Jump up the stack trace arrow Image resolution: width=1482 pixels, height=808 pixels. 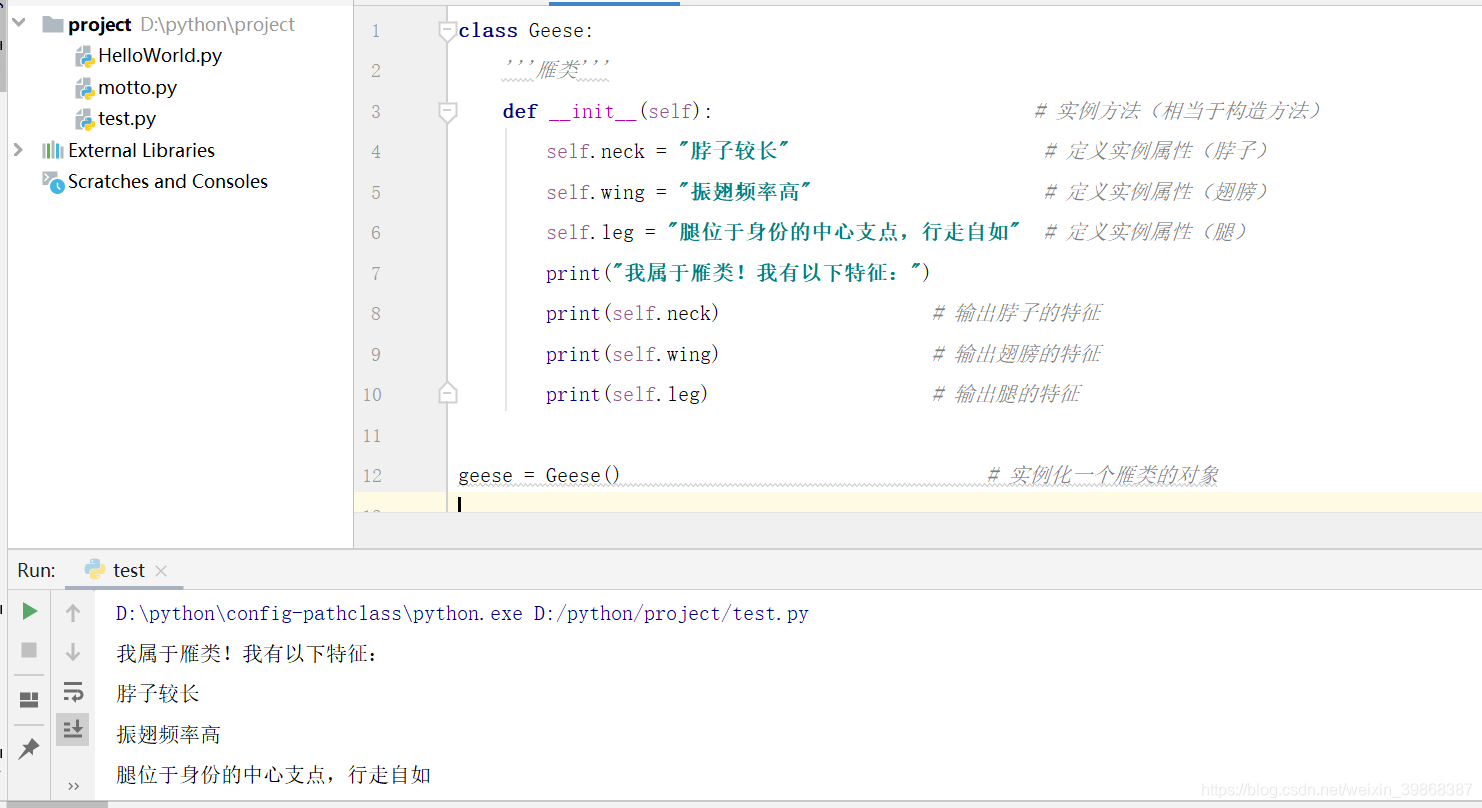coord(73,613)
